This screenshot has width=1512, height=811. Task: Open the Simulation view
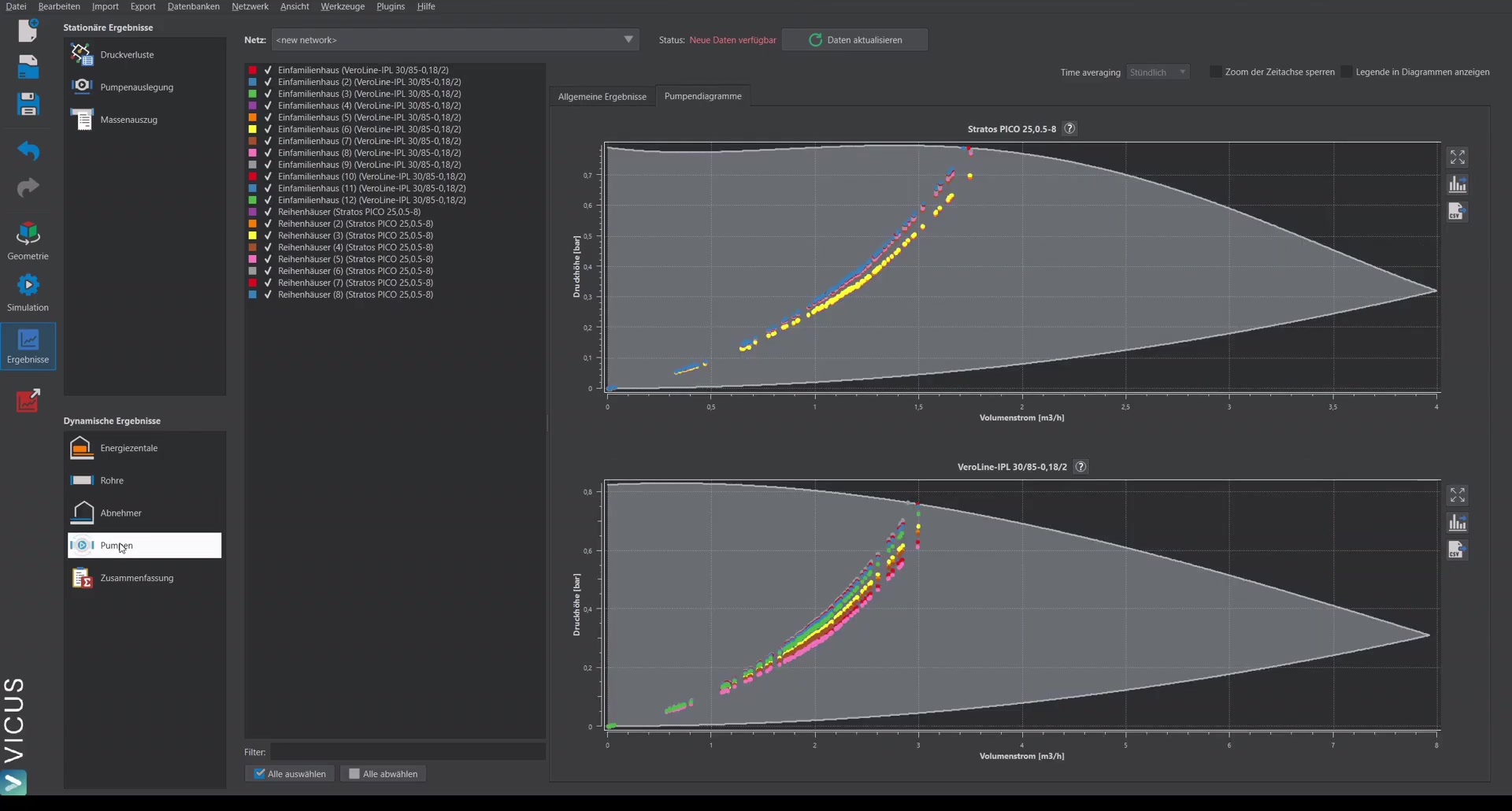28,292
